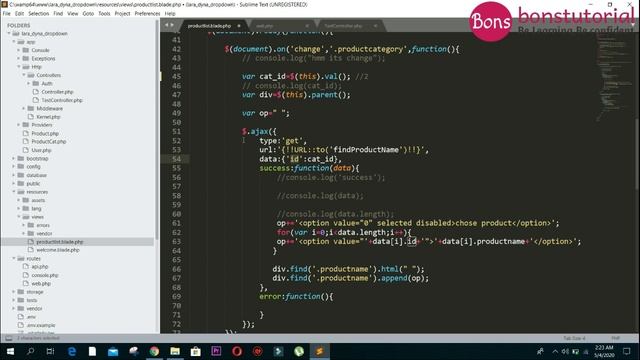Click the Tab Size indicator in status bar
Viewport: 640px width, 360px height.
click(x=574, y=338)
